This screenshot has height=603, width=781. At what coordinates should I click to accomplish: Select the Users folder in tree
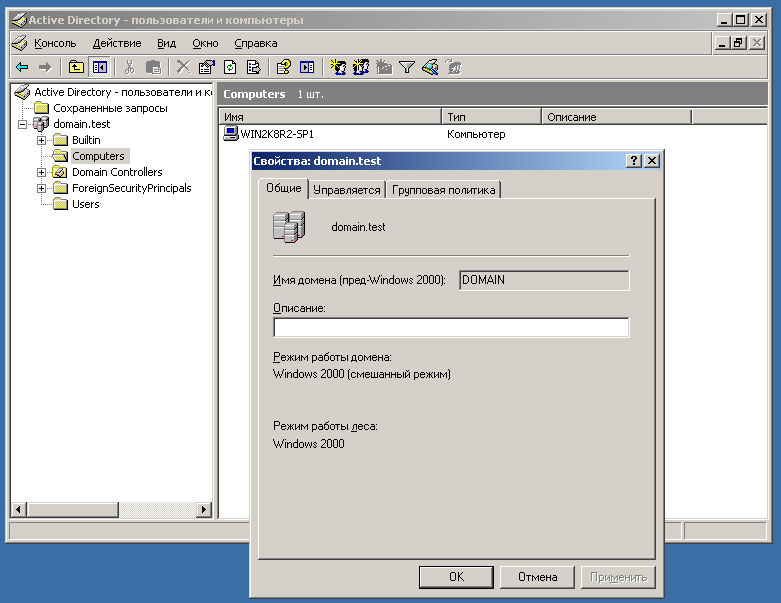(85, 204)
